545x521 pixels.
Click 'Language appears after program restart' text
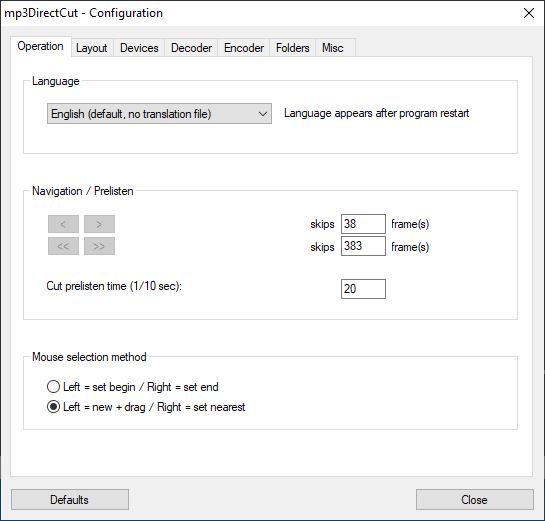tap(376, 113)
